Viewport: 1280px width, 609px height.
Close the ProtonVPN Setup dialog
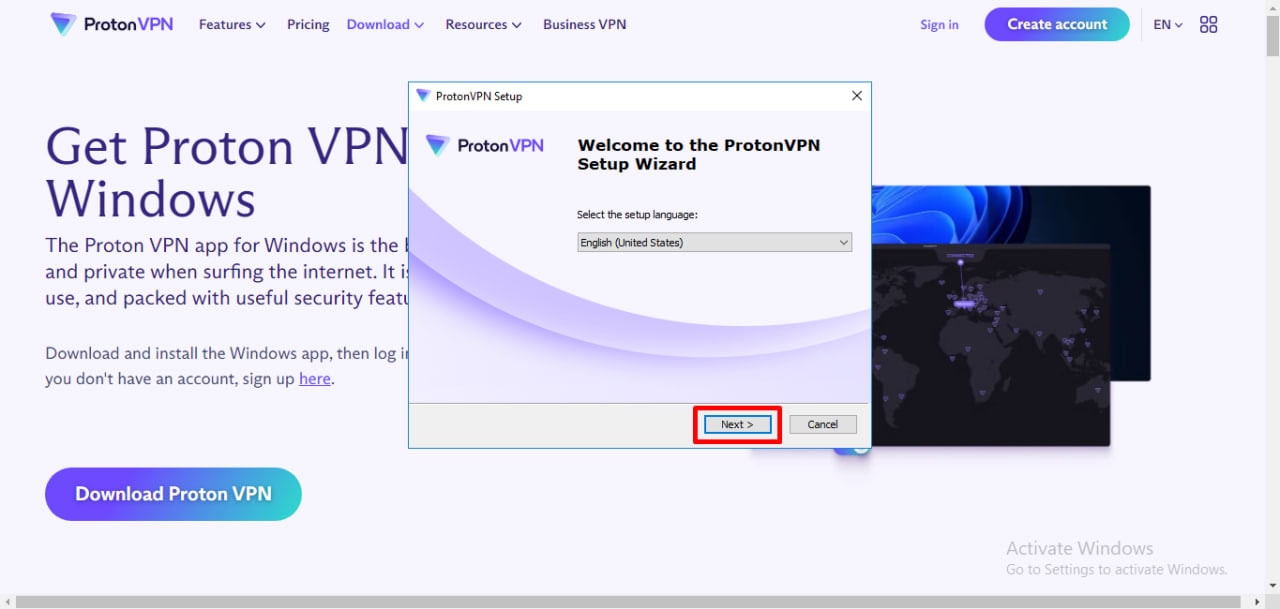tap(856, 96)
